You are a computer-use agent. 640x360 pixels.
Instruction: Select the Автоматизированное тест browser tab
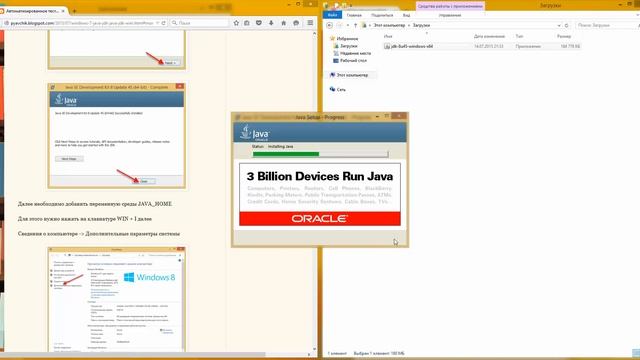click(x=32, y=11)
